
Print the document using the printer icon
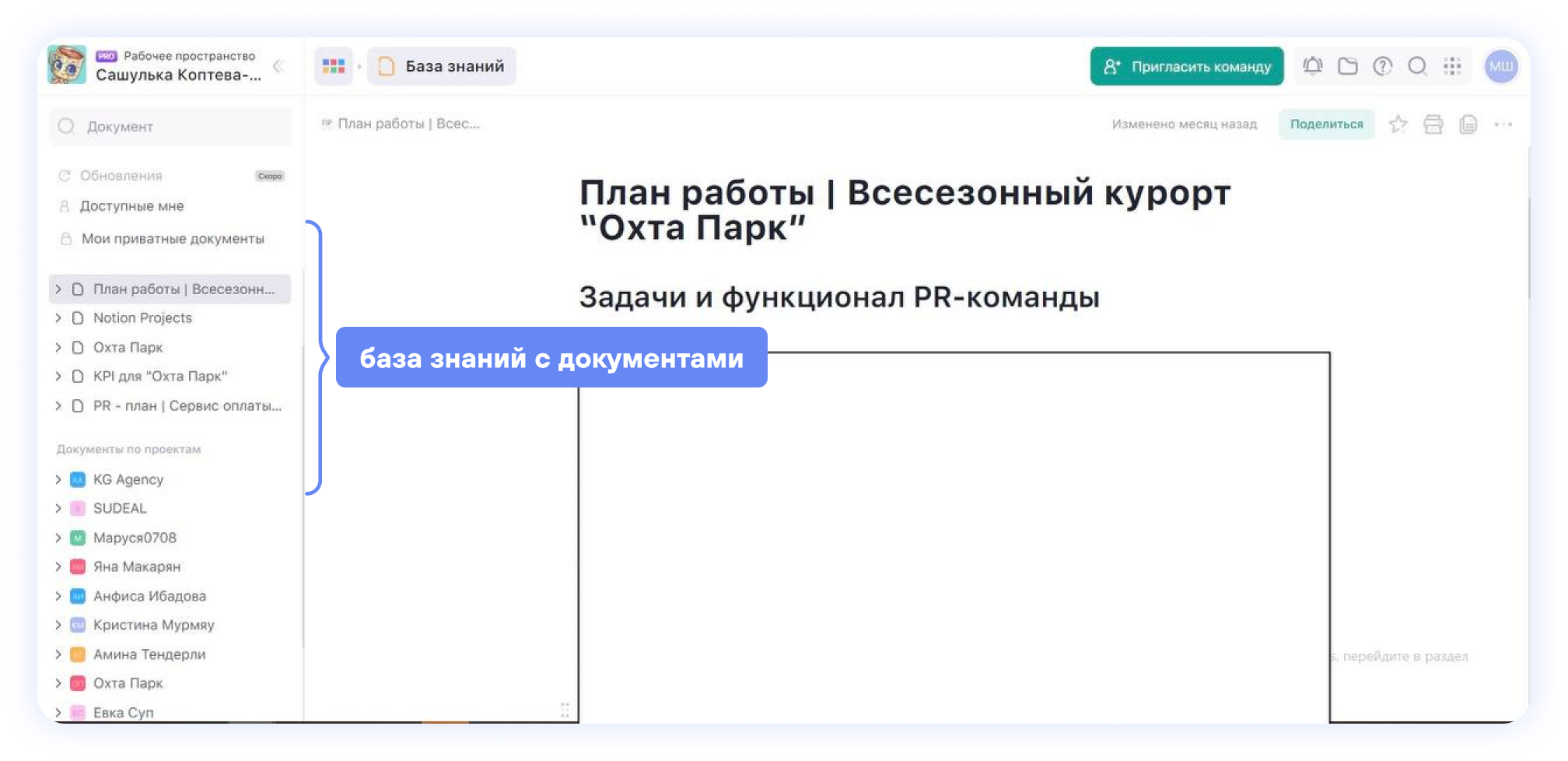coord(1433,124)
